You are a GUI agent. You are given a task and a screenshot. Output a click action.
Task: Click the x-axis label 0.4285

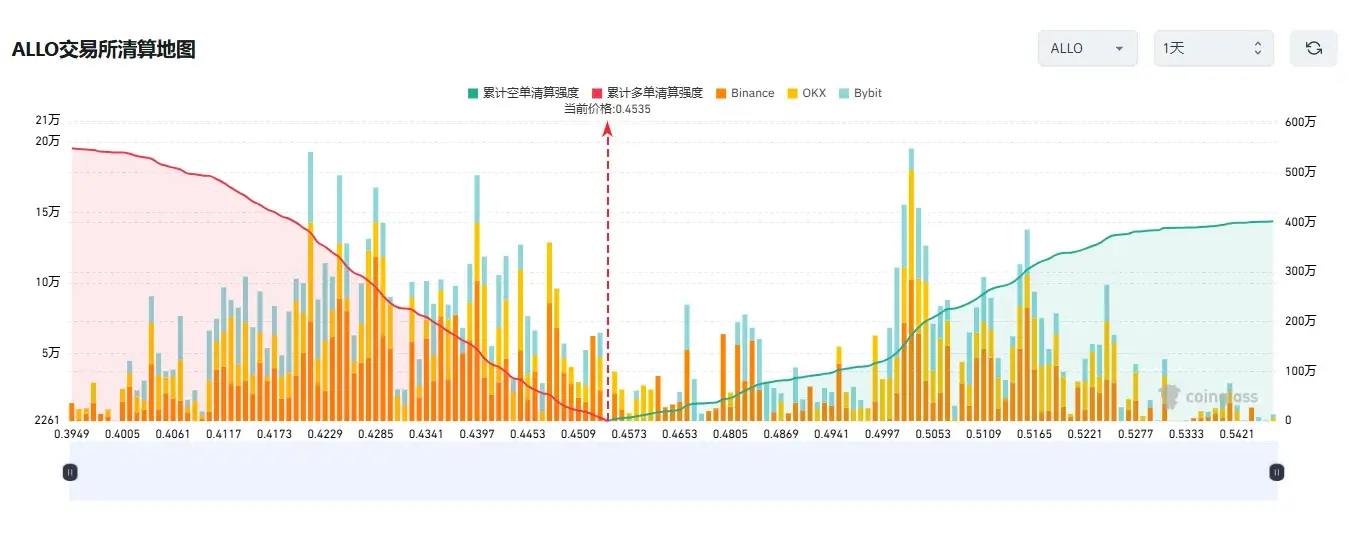376,434
